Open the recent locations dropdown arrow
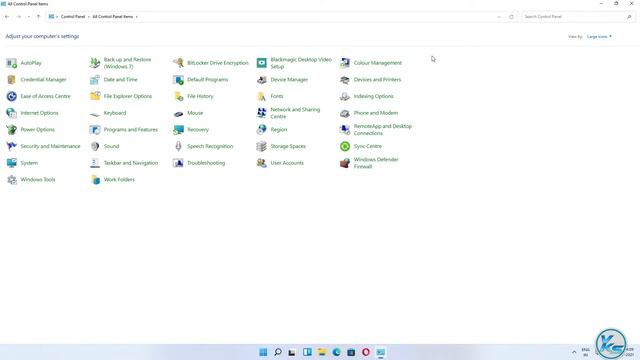640x360 pixels. point(29,17)
